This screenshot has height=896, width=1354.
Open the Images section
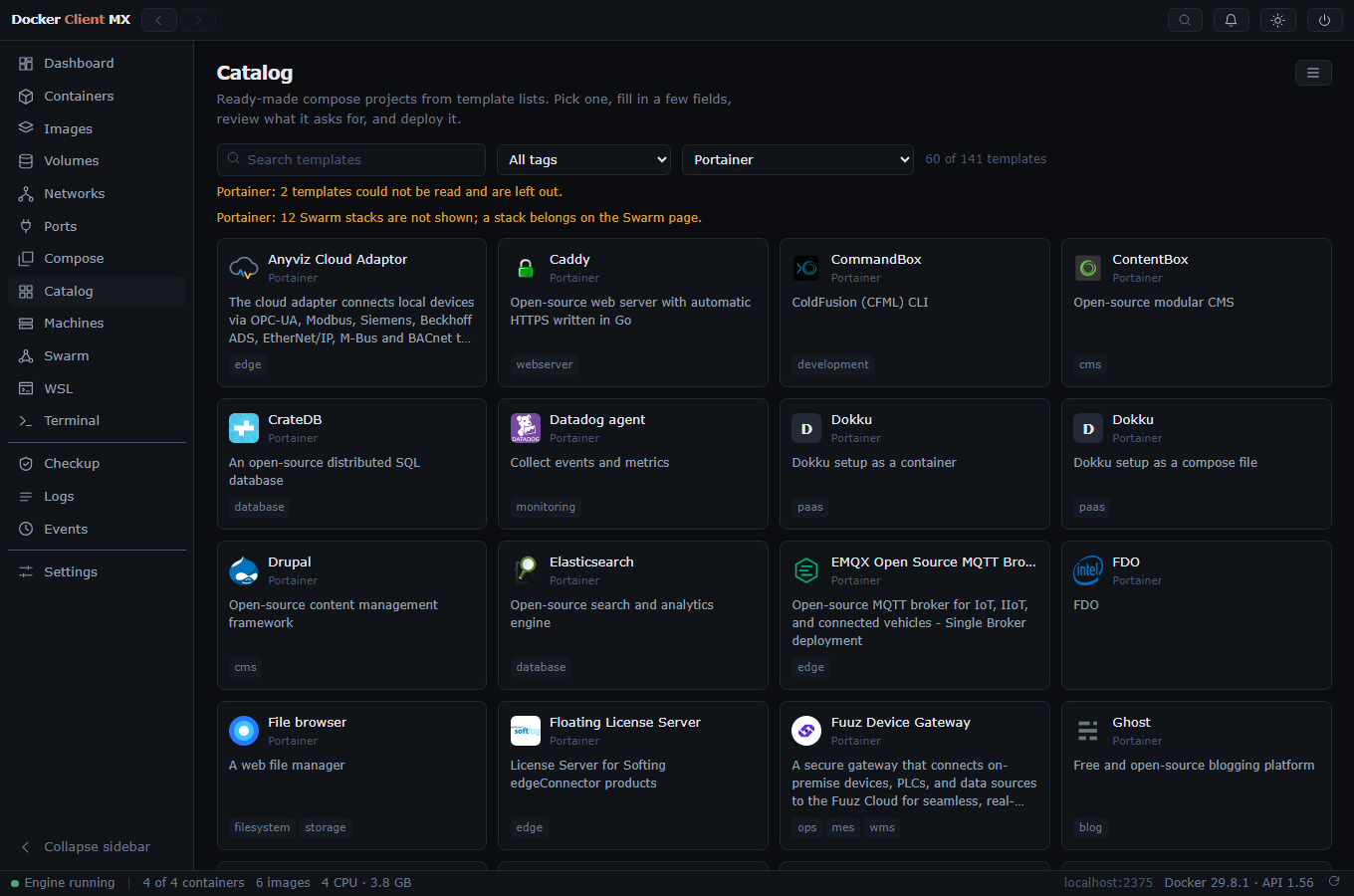pyautogui.click(x=97, y=128)
